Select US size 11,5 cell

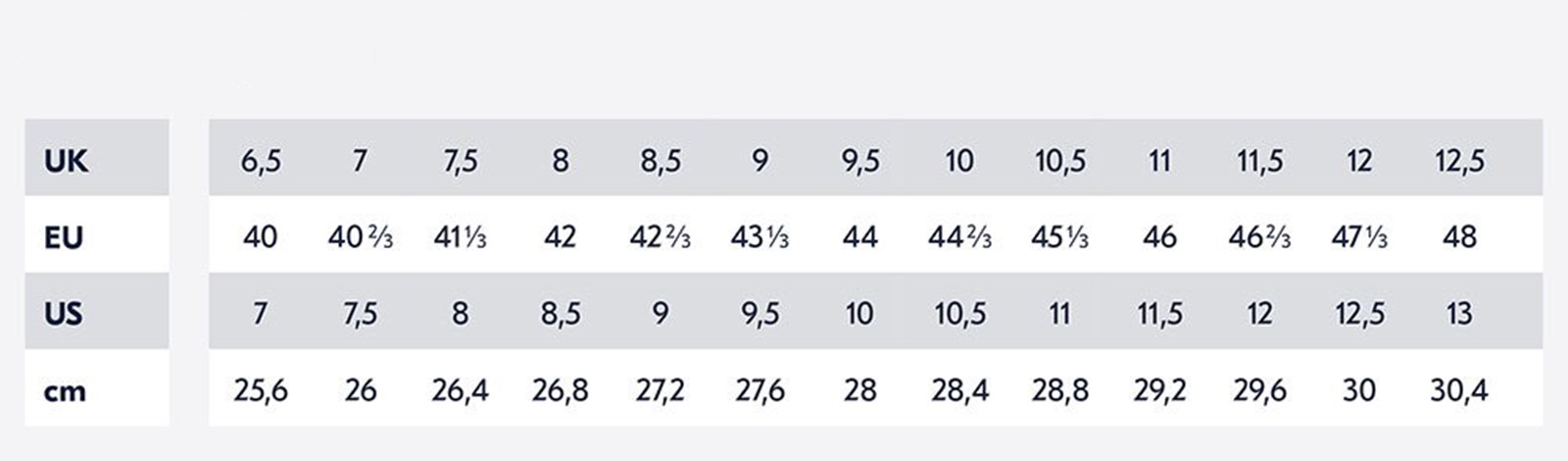tap(1159, 314)
